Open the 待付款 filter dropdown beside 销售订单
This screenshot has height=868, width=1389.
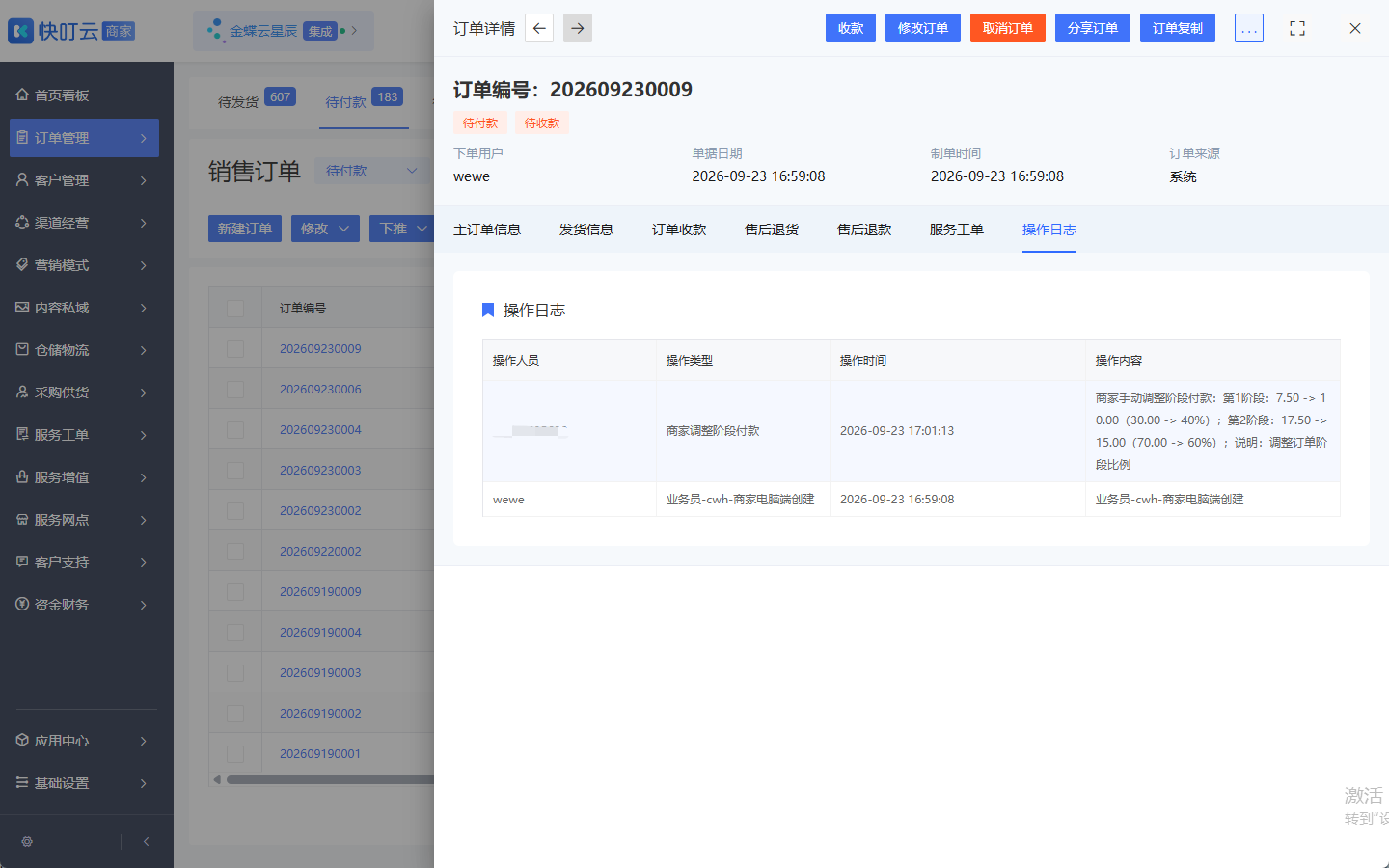(x=371, y=171)
